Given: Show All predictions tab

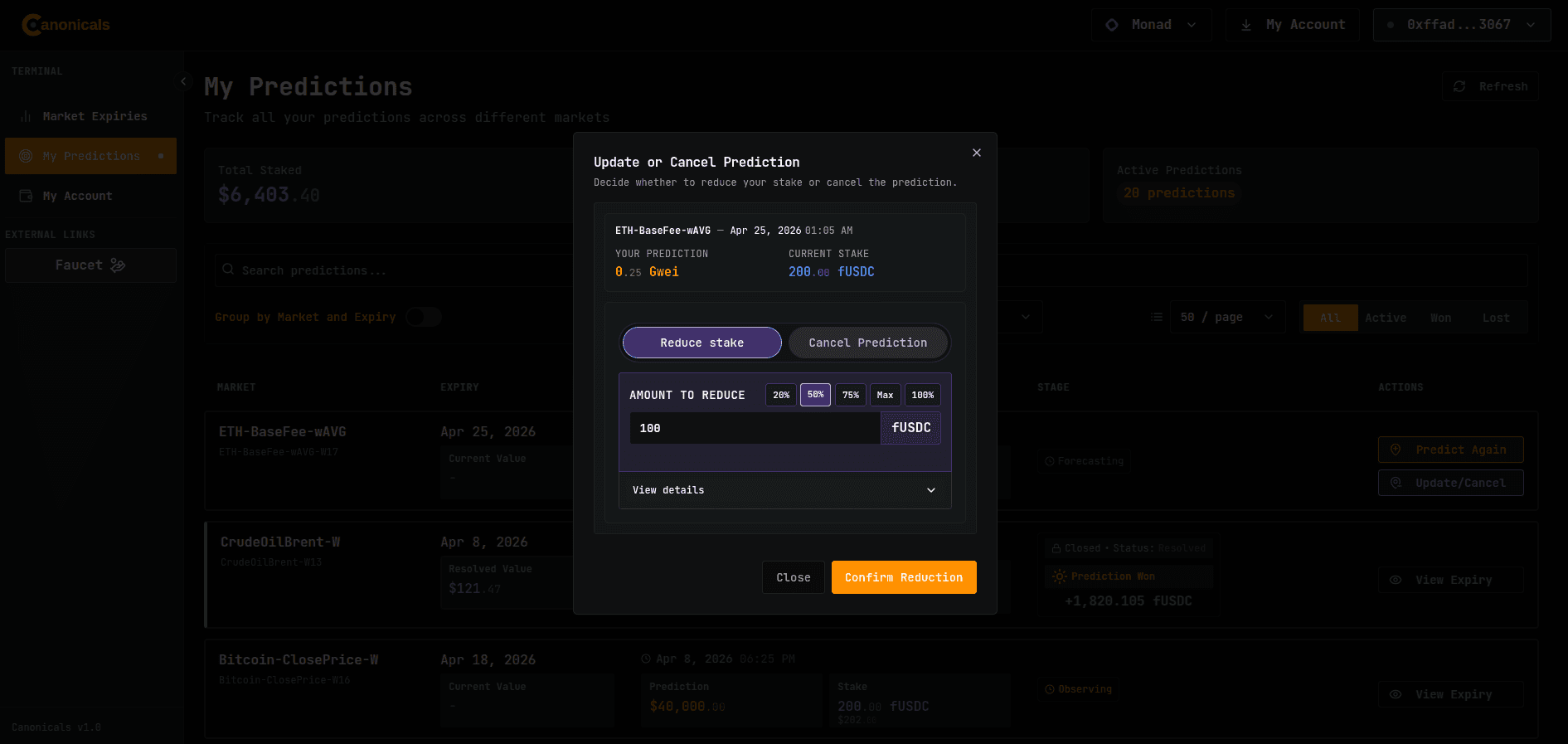Looking at the screenshot, I should pos(1330,318).
